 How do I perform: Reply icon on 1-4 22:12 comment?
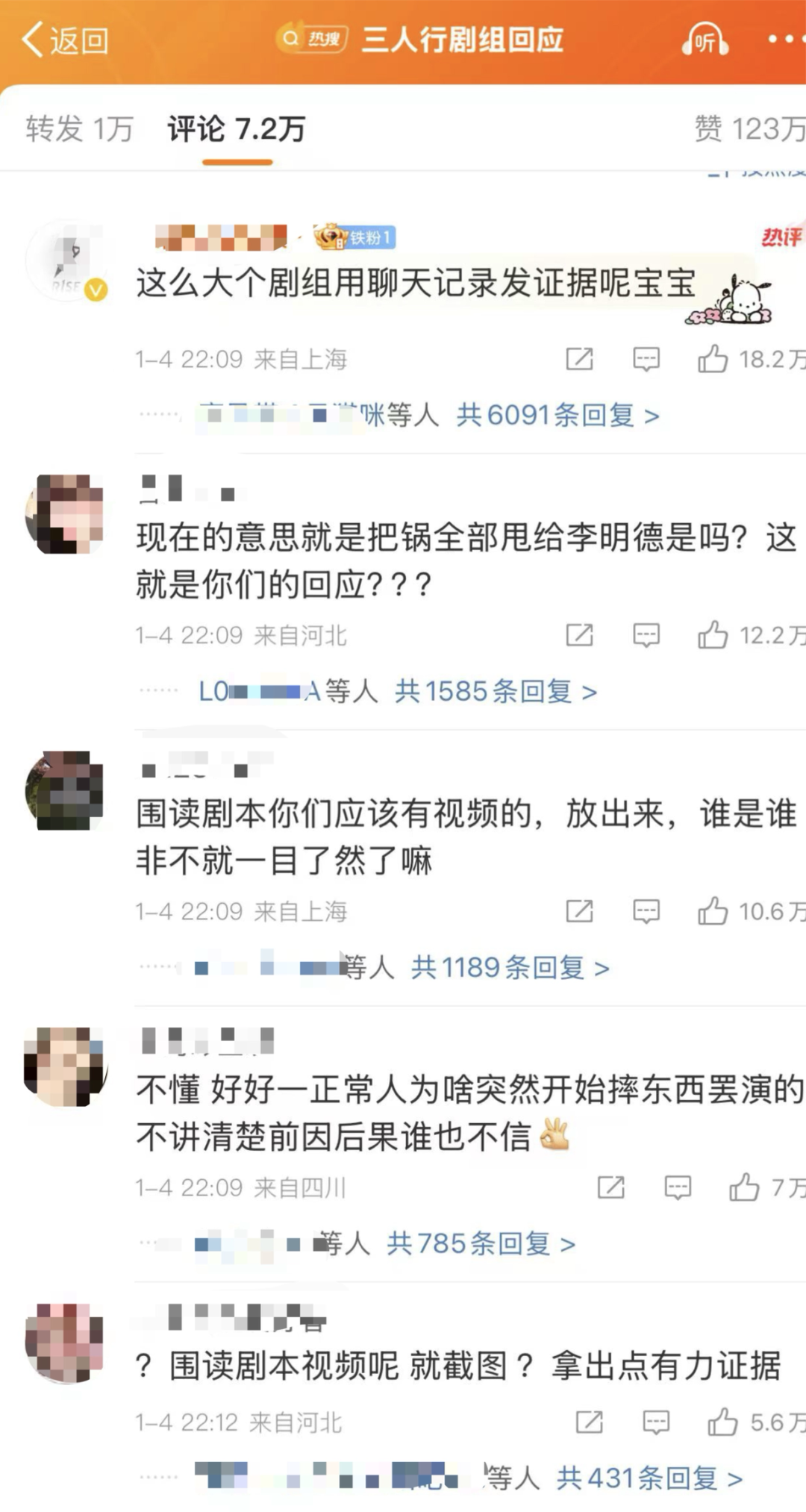pos(656,1422)
